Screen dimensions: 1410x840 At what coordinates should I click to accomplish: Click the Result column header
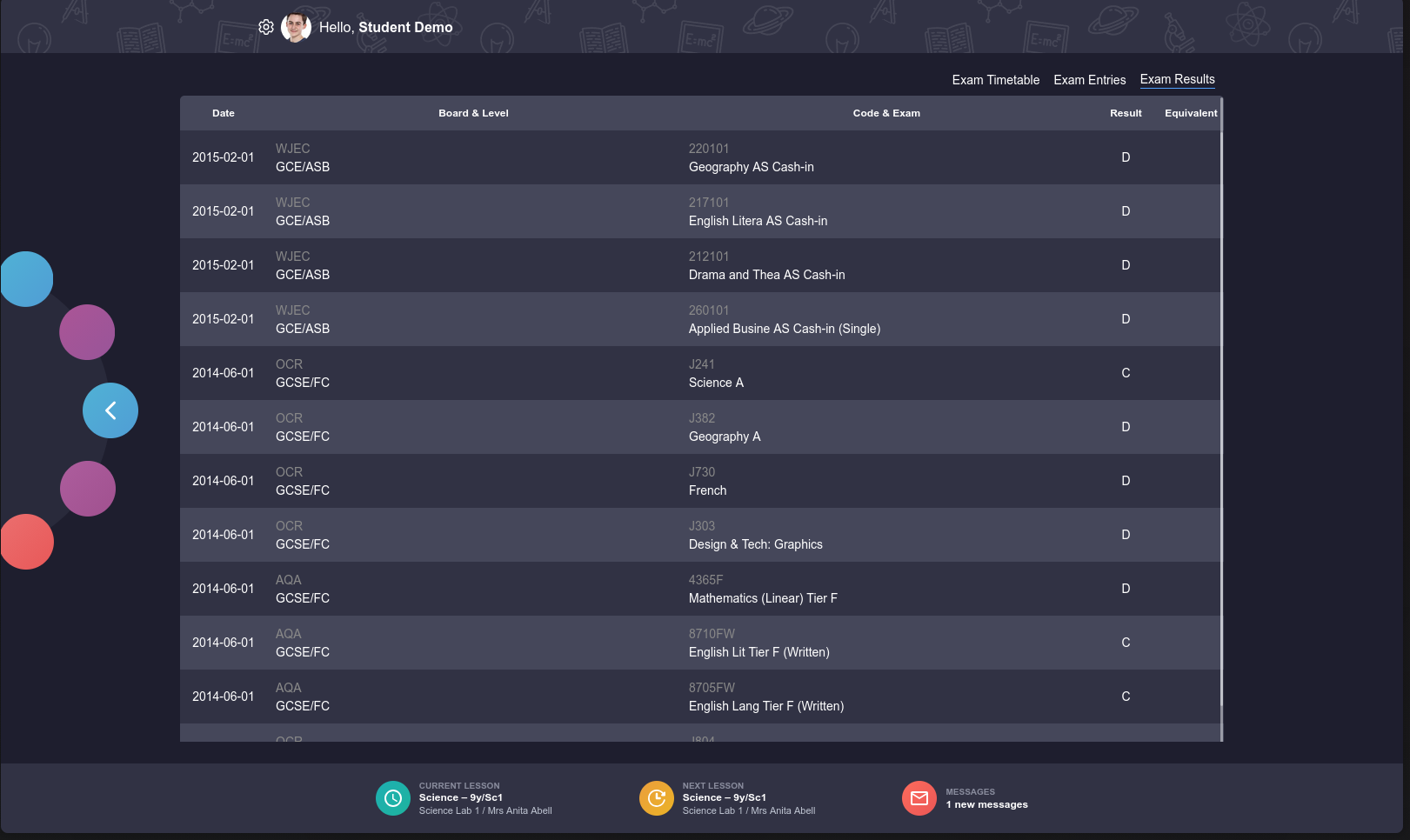(1126, 113)
